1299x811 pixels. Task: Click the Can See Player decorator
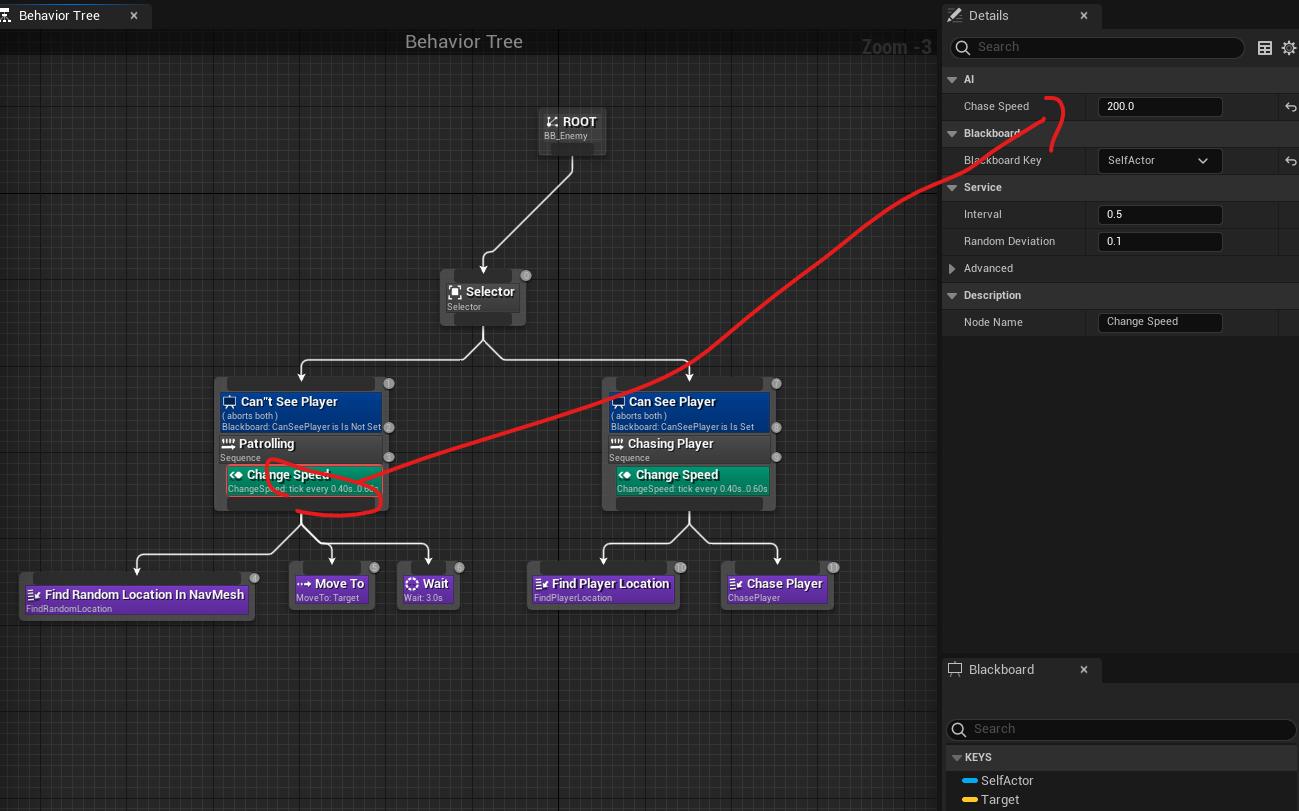(690, 412)
